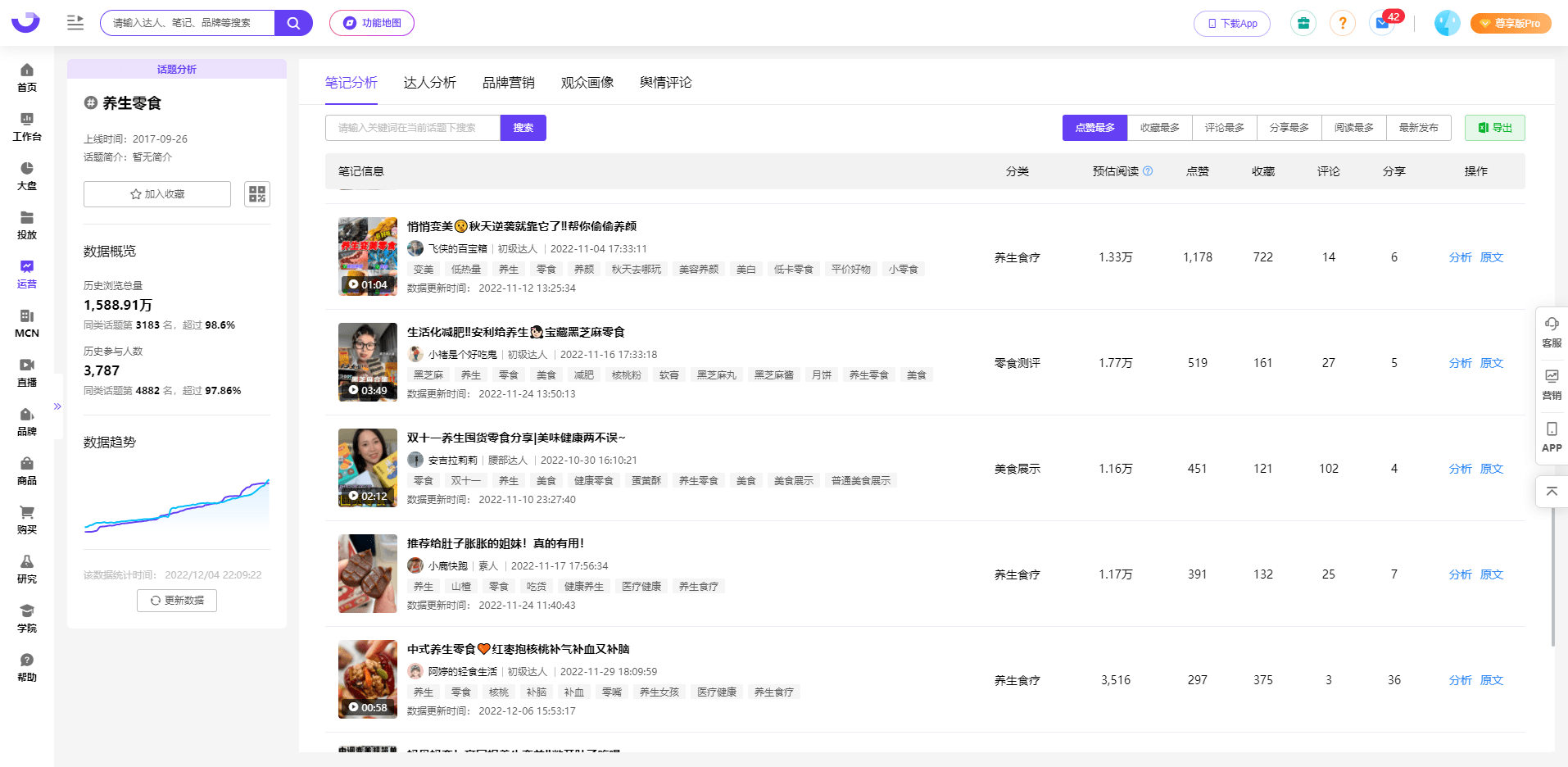Click 原文 link for 推荐给肚子胀胀的姐妹 note
Image resolution: width=1568 pixels, height=767 pixels.
pos(1492,574)
